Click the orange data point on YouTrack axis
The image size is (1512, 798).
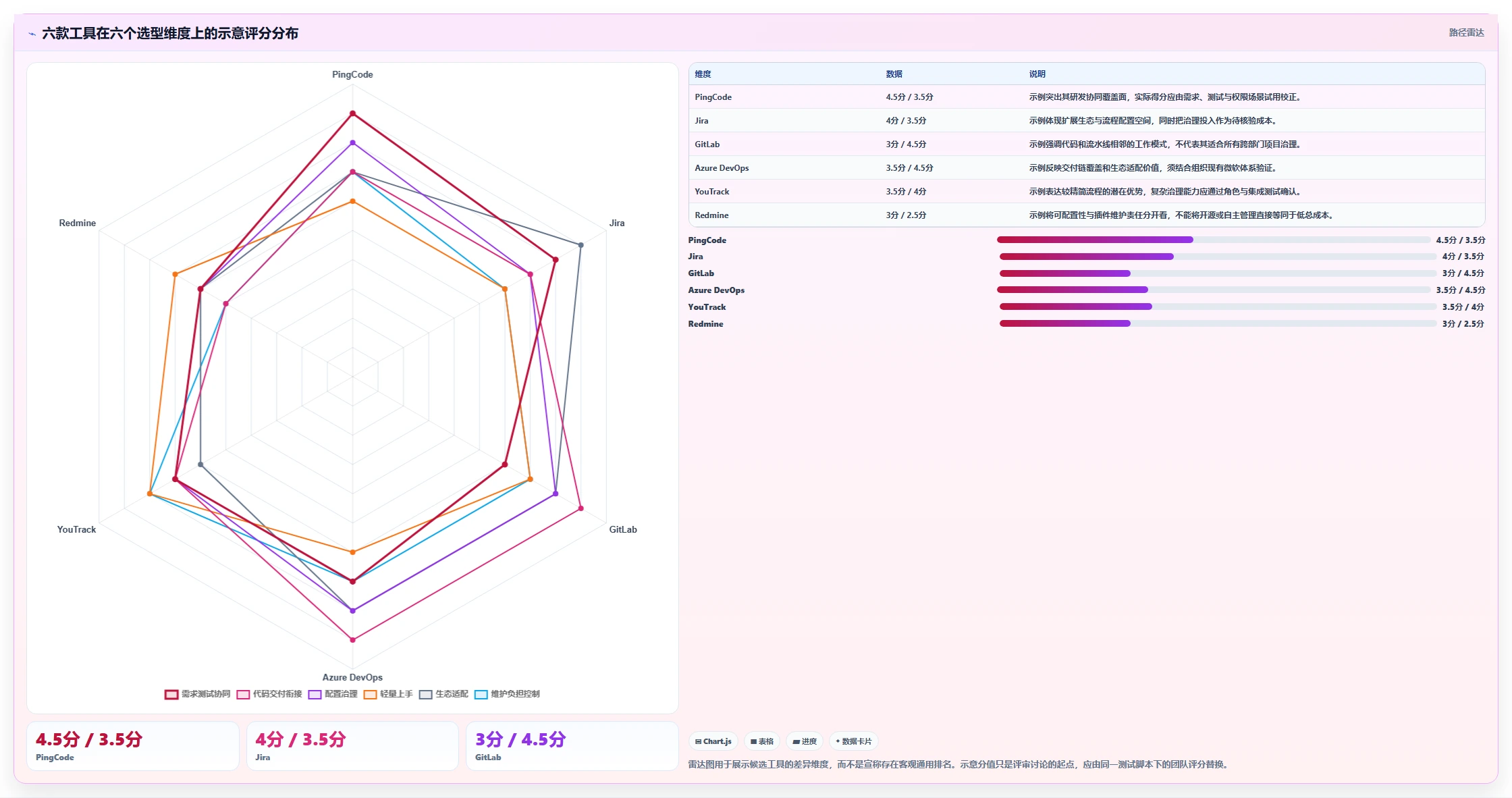(x=150, y=494)
